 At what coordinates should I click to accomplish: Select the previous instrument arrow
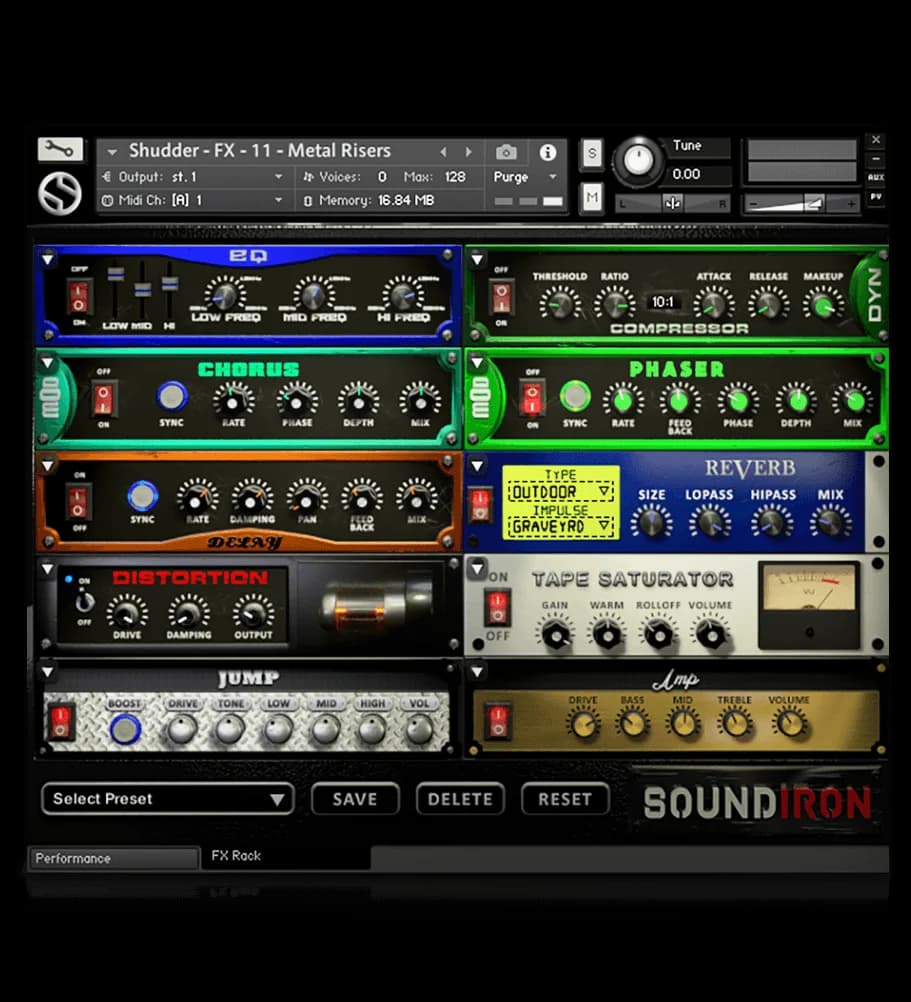click(444, 152)
